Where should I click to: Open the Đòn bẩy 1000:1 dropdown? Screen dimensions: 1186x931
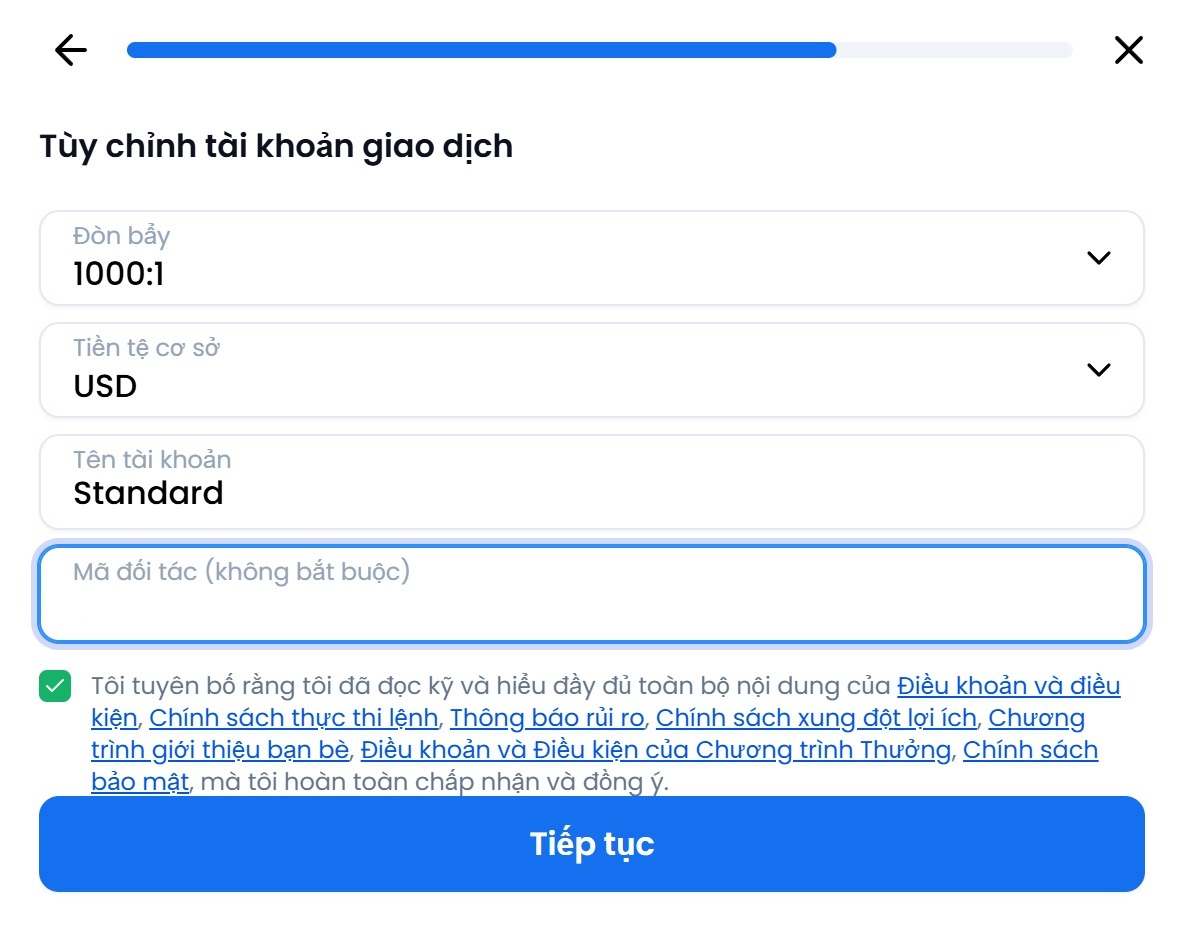tap(590, 258)
